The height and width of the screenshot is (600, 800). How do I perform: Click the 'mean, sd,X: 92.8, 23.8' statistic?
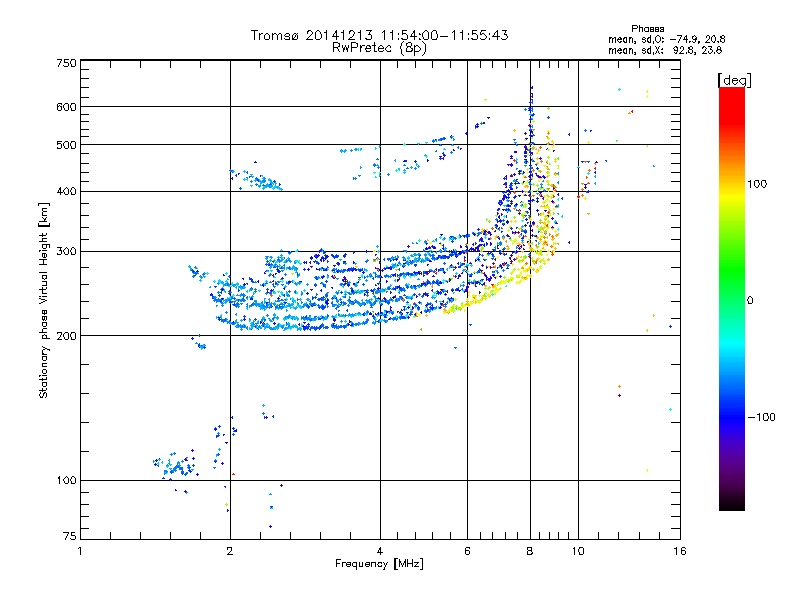[665, 50]
